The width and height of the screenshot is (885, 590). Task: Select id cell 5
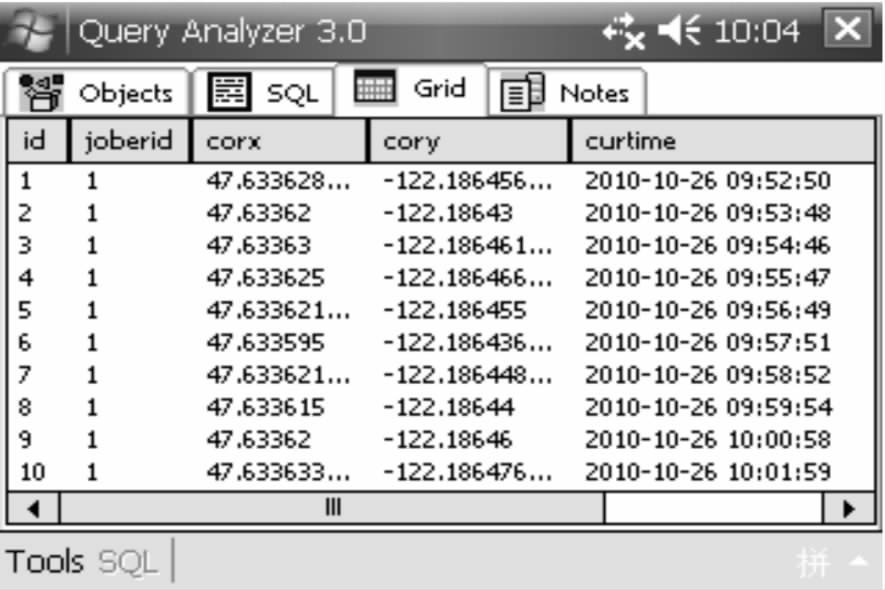click(25, 311)
